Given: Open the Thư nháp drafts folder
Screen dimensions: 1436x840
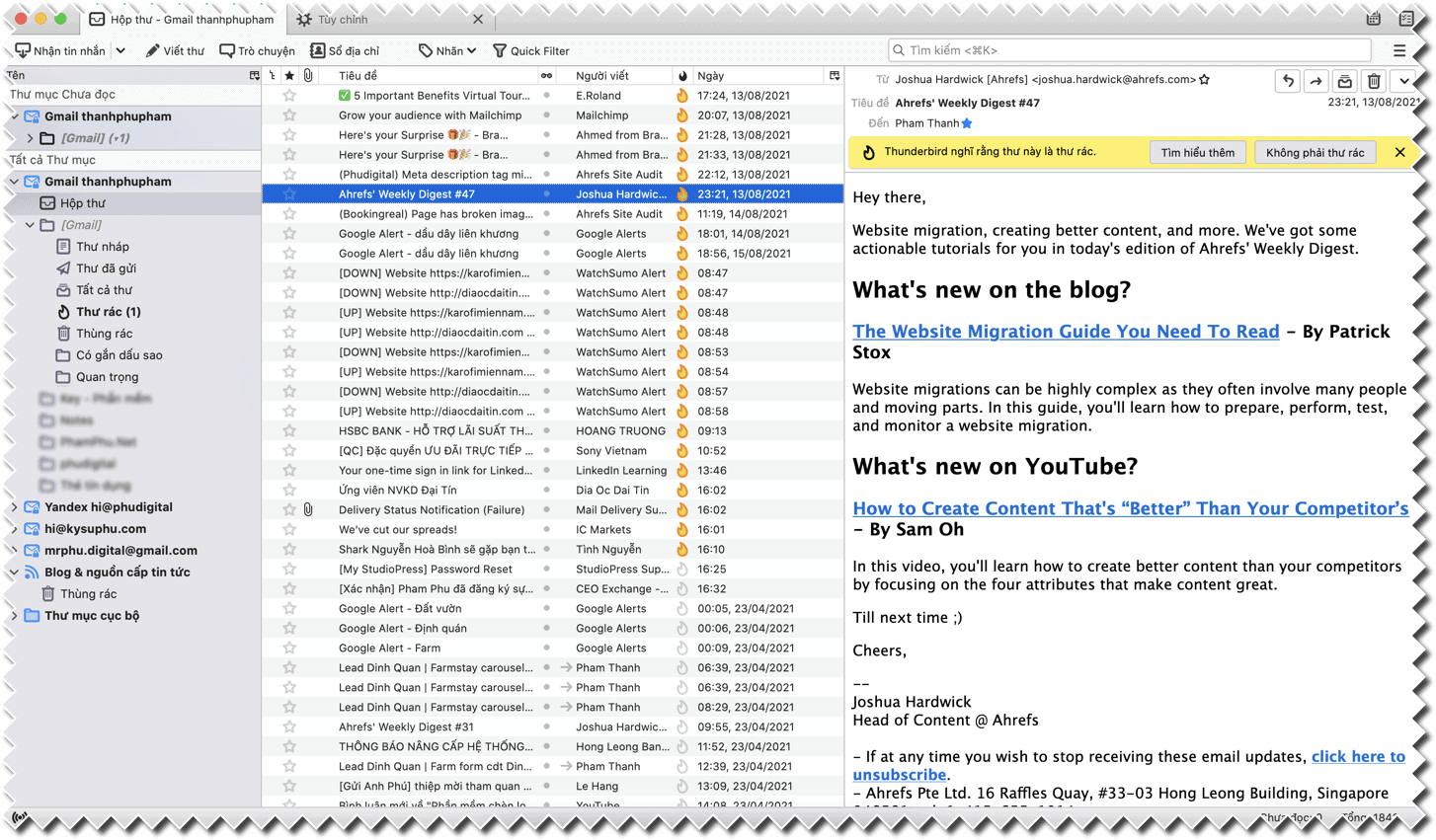Looking at the screenshot, I should click(132, 247).
